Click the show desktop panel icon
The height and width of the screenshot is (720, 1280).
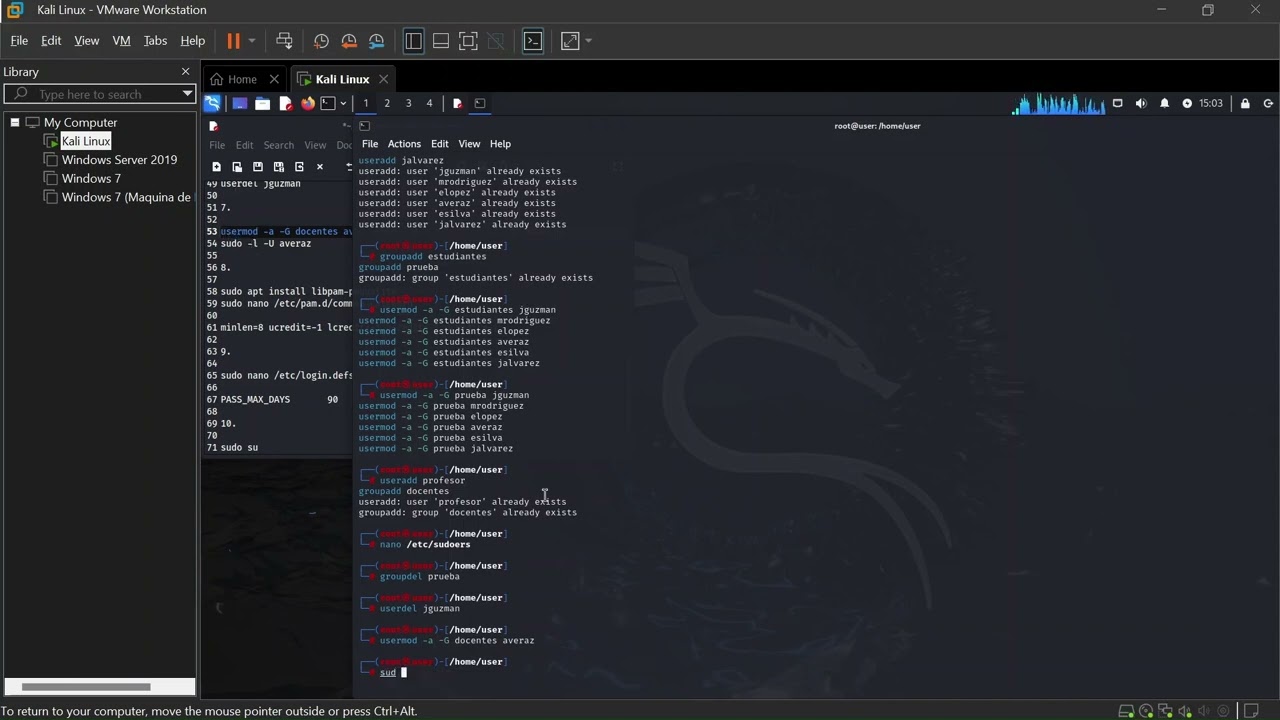click(x=239, y=103)
